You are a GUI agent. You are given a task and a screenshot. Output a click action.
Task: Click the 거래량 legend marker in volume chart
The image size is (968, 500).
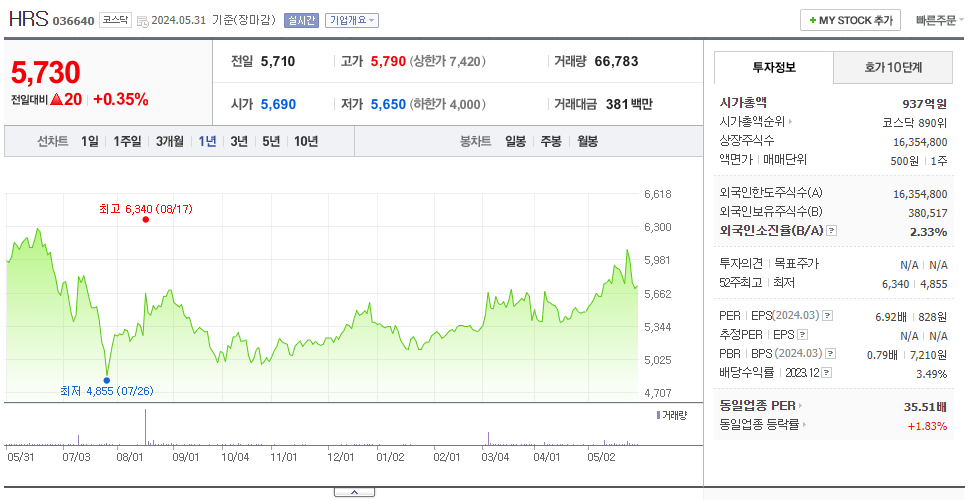click(658, 415)
